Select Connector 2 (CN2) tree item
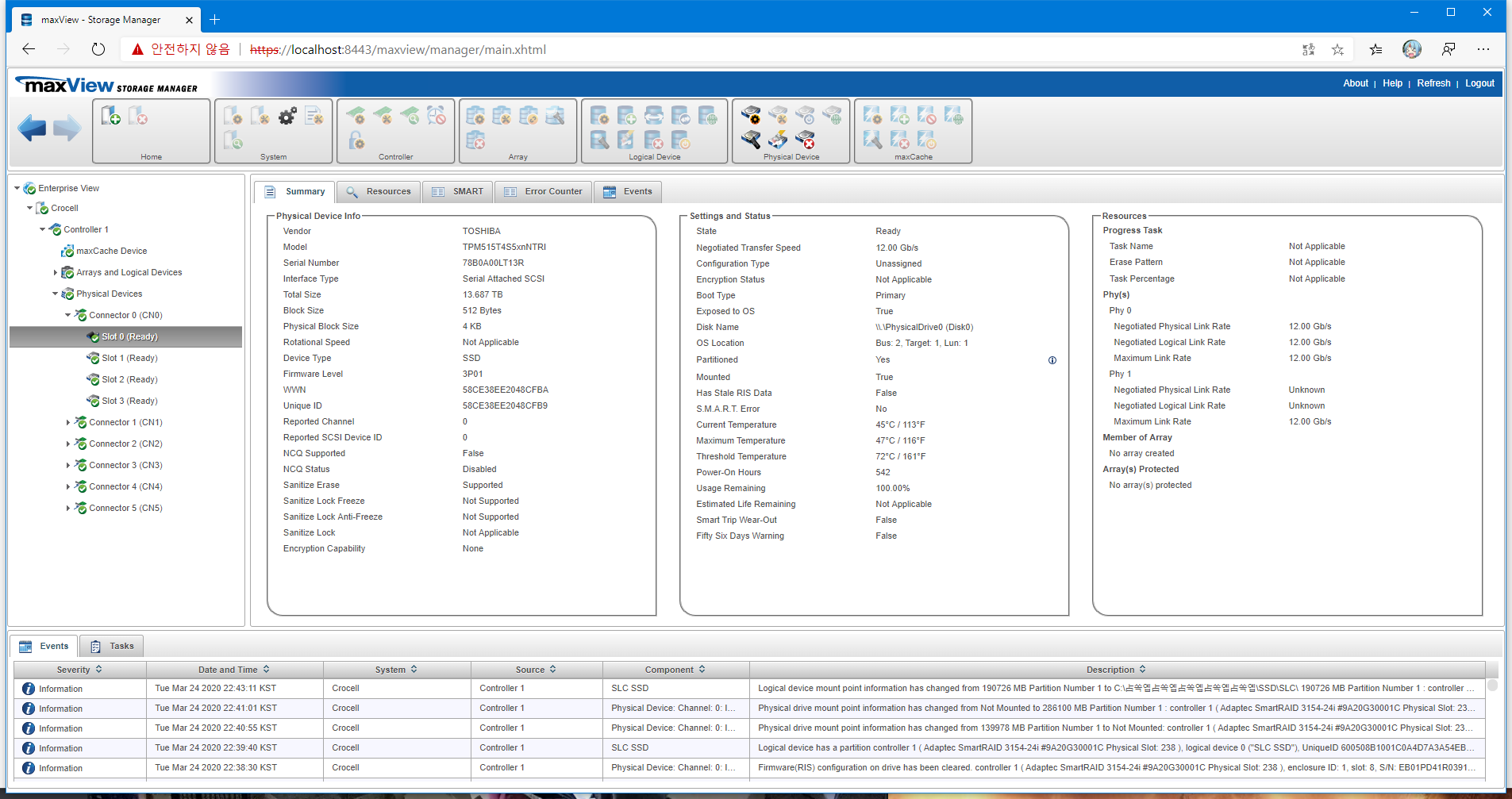This screenshot has height=799, width=1512. [x=125, y=444]
